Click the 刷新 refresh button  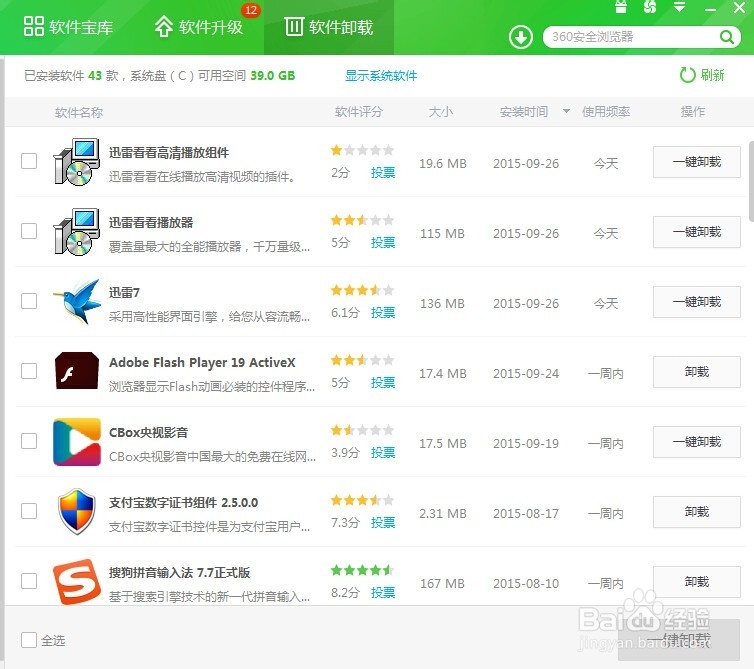pyautogui.click(x=702, y=75)
